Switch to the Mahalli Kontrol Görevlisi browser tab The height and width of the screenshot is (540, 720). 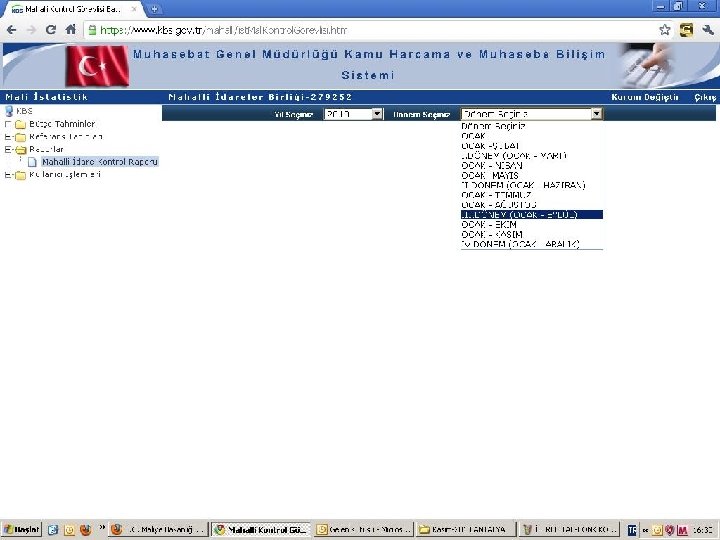pyautogui.click(x=72, y=9)
